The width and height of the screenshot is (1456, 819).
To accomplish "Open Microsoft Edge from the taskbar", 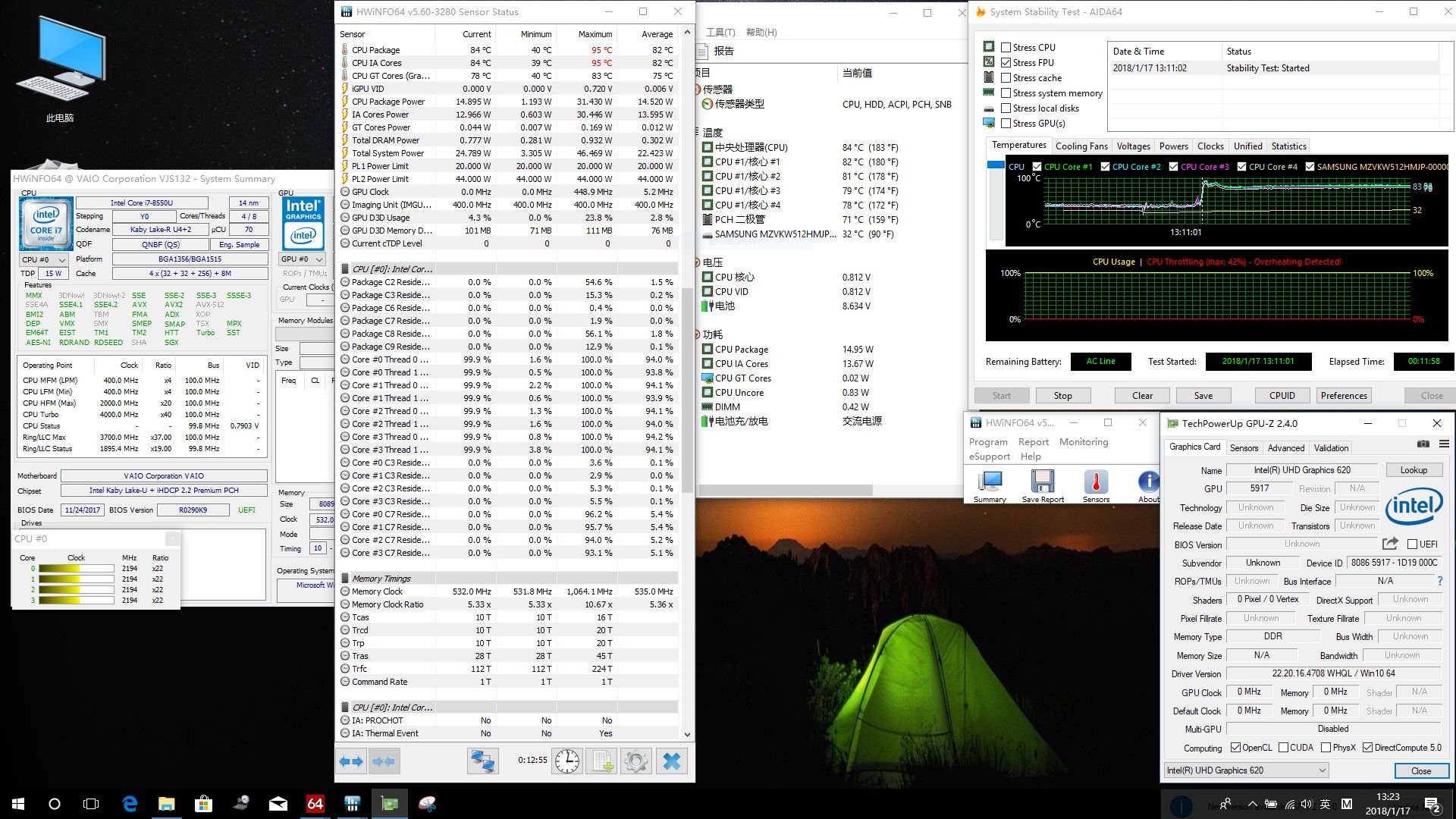I will pos(130,804).
